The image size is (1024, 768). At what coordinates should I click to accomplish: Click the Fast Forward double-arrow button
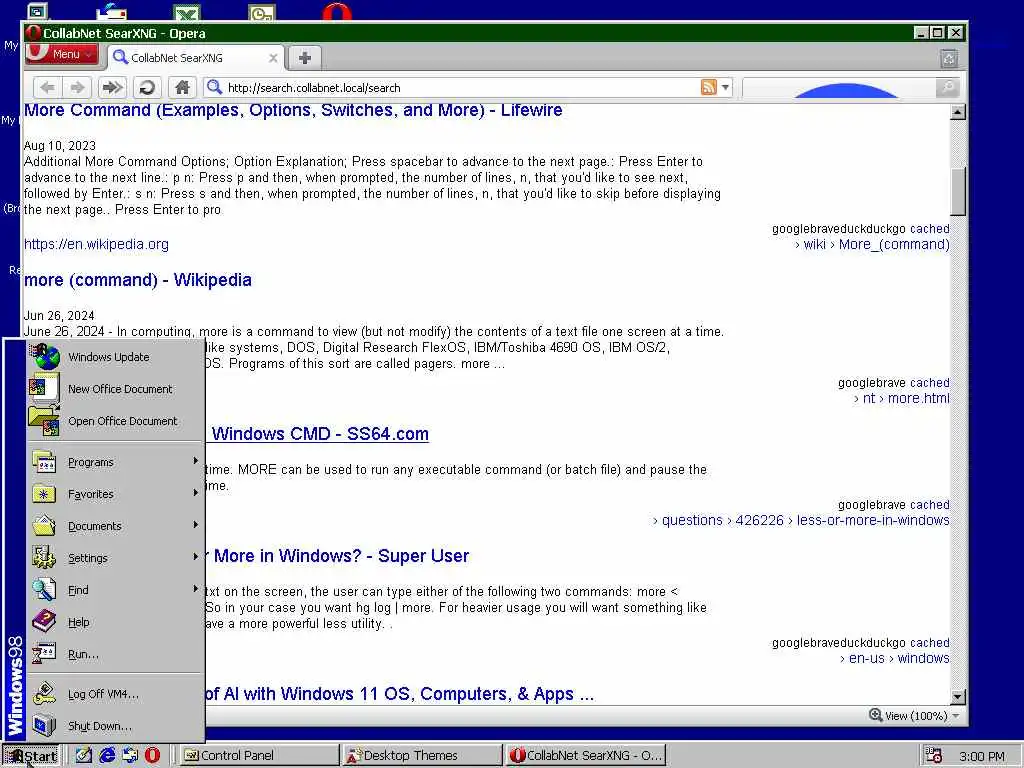point(112,88)
